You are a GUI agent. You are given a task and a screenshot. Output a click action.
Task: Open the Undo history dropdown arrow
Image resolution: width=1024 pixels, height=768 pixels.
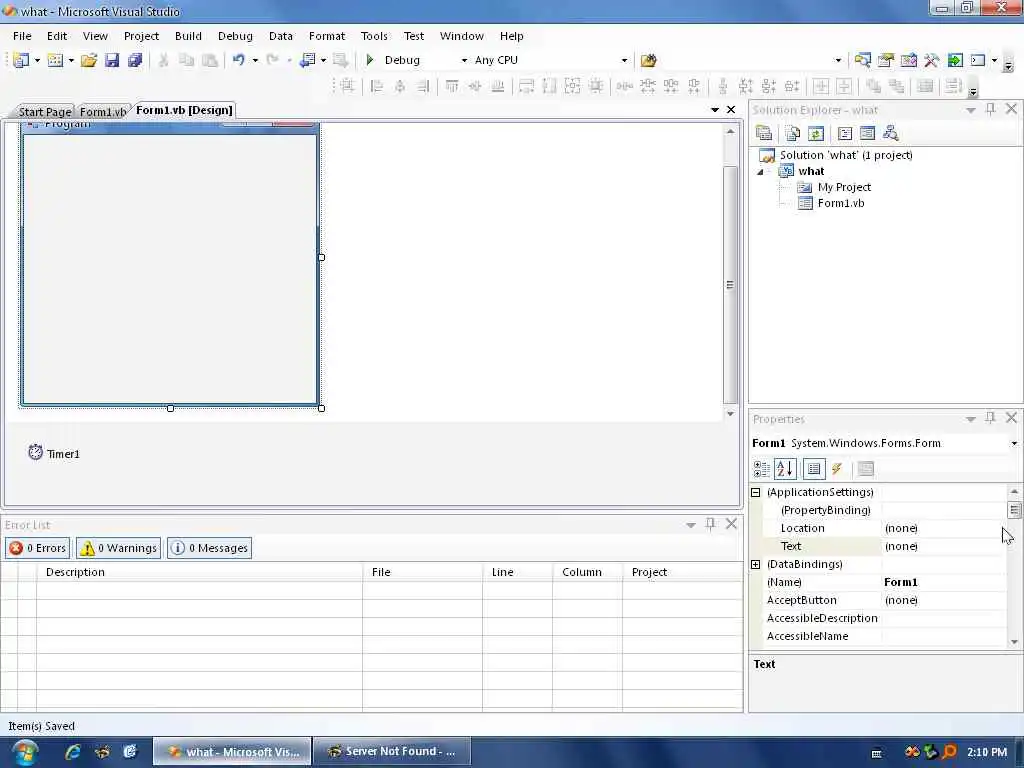(255, 60)
